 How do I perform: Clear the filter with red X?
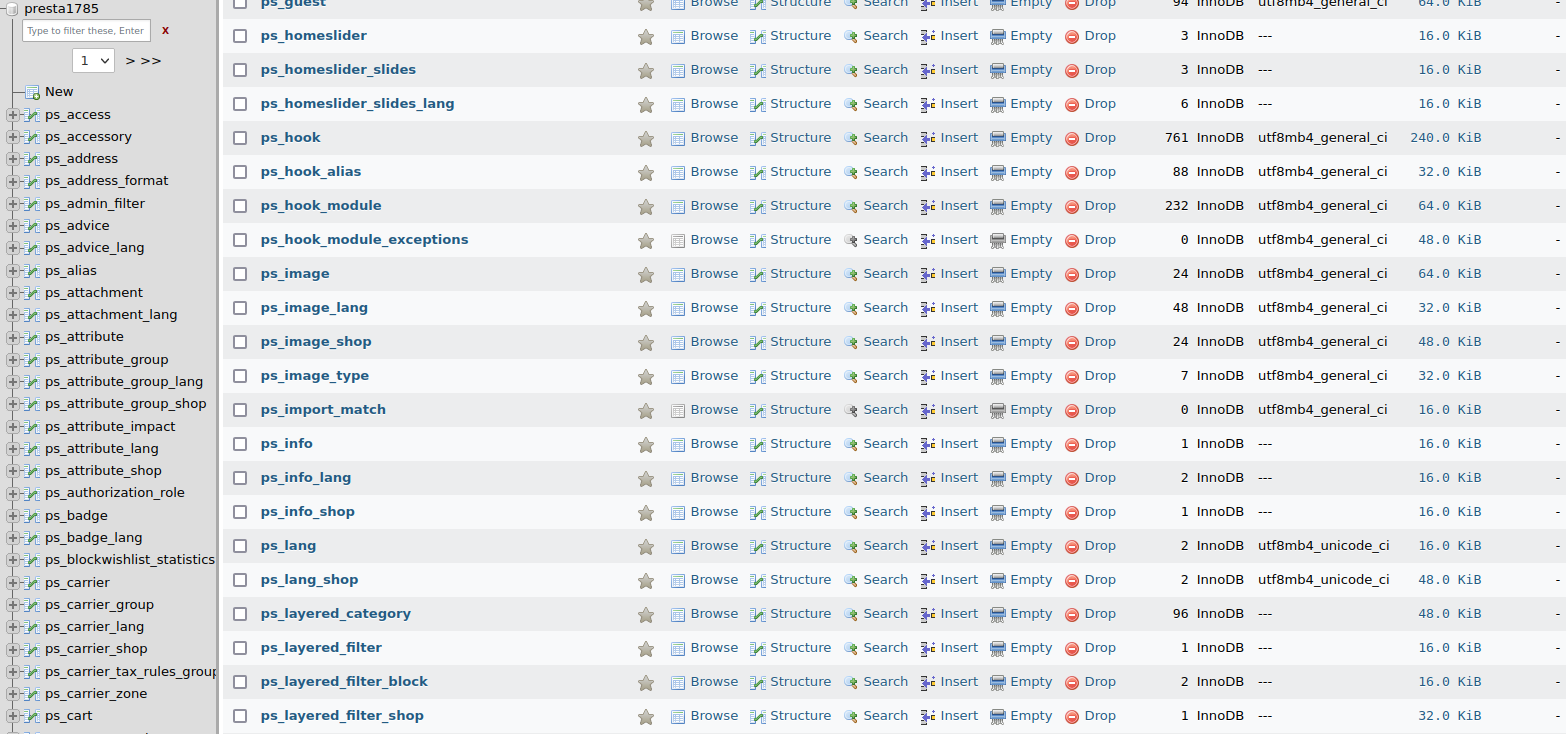(165, 31)
